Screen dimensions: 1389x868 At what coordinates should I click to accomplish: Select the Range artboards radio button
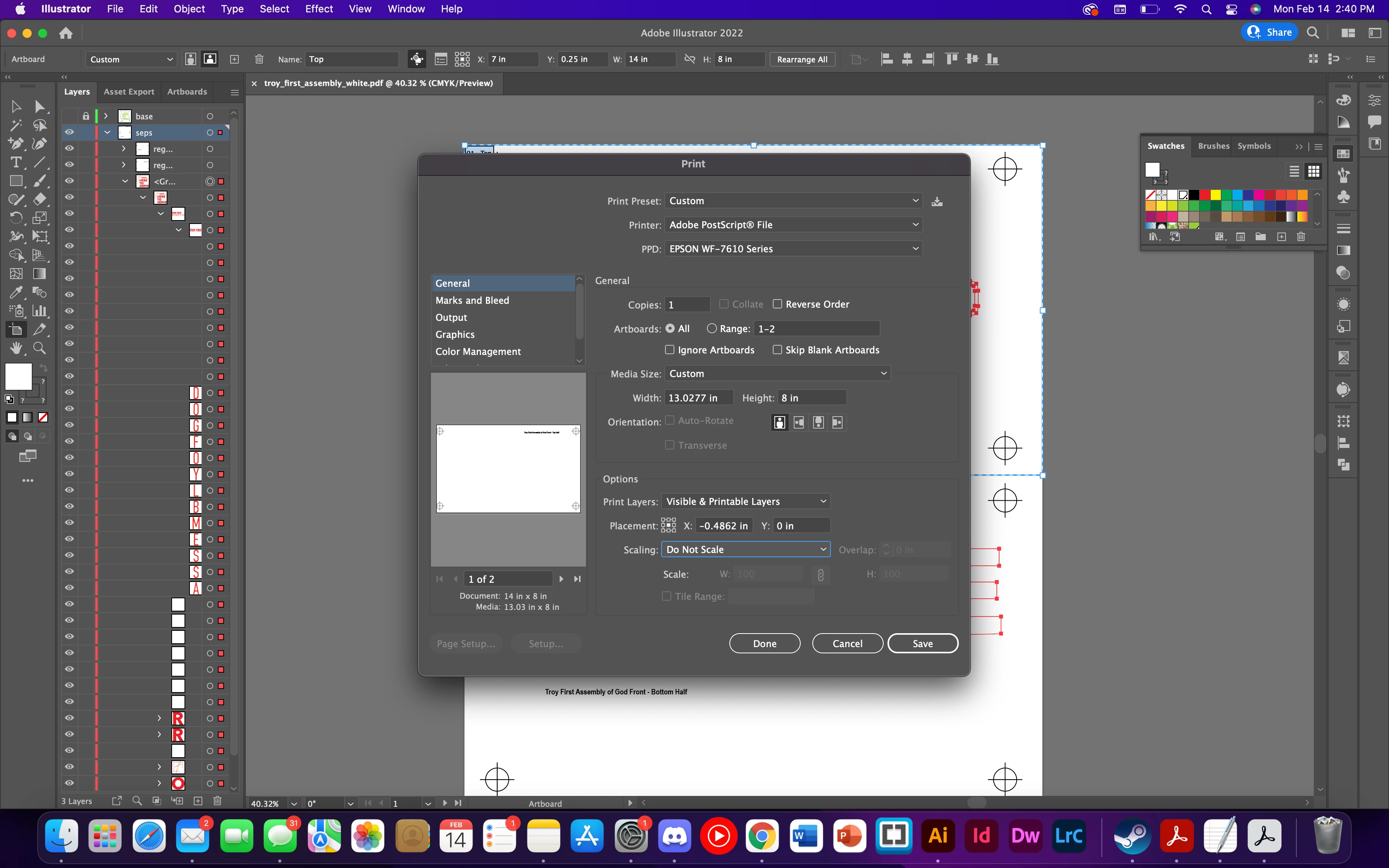[x=712, y=328]
